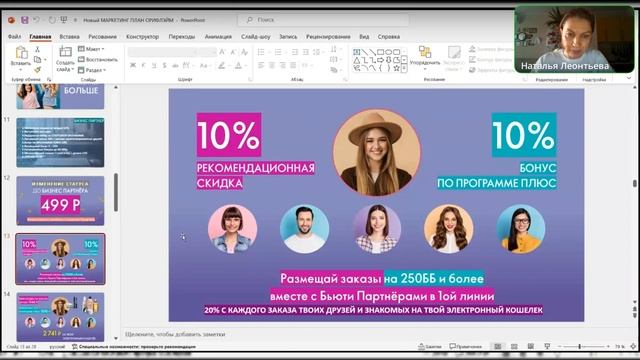Save the presentation with the purple disk icon
The image size is (640, 360).
[x=25, y=20]
